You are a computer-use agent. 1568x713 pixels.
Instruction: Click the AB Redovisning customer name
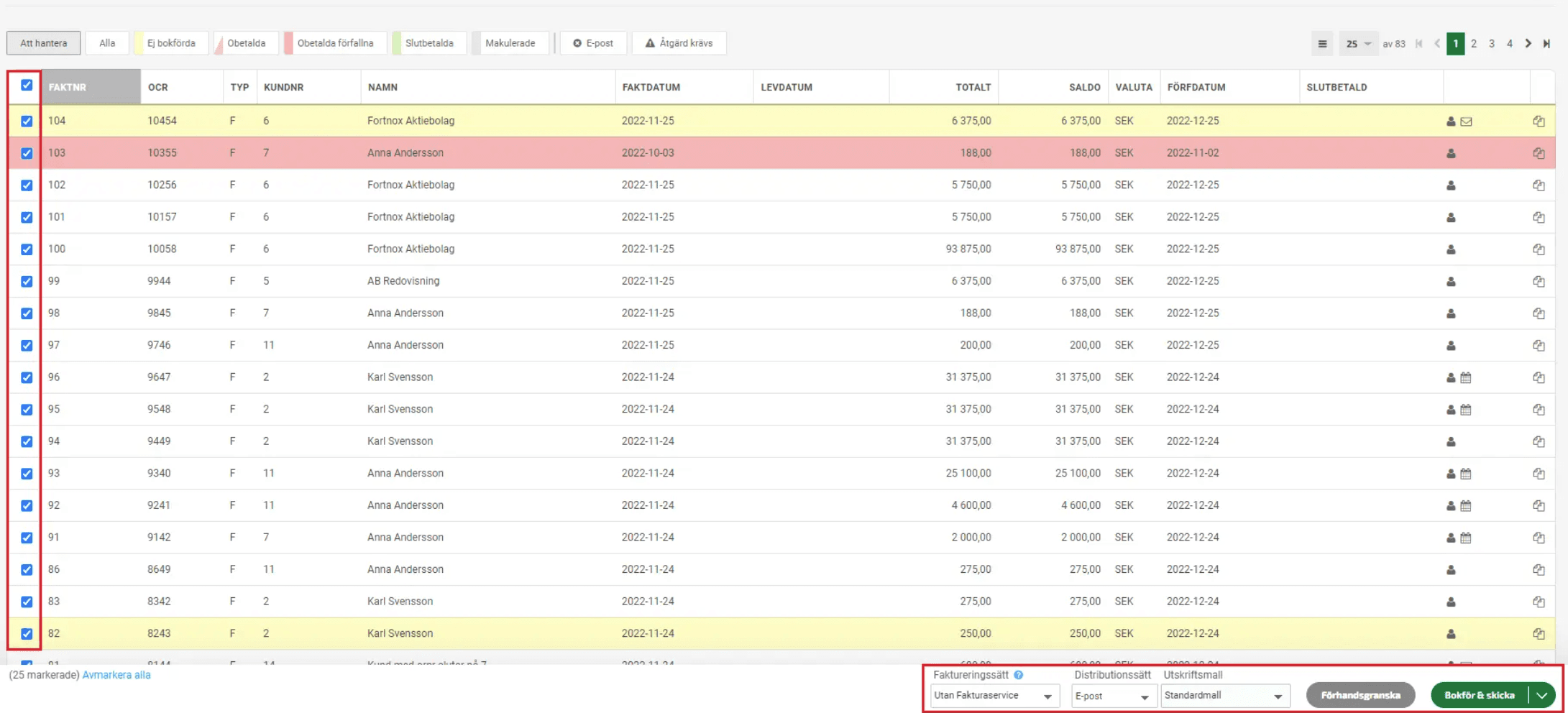tap(403, 281)
